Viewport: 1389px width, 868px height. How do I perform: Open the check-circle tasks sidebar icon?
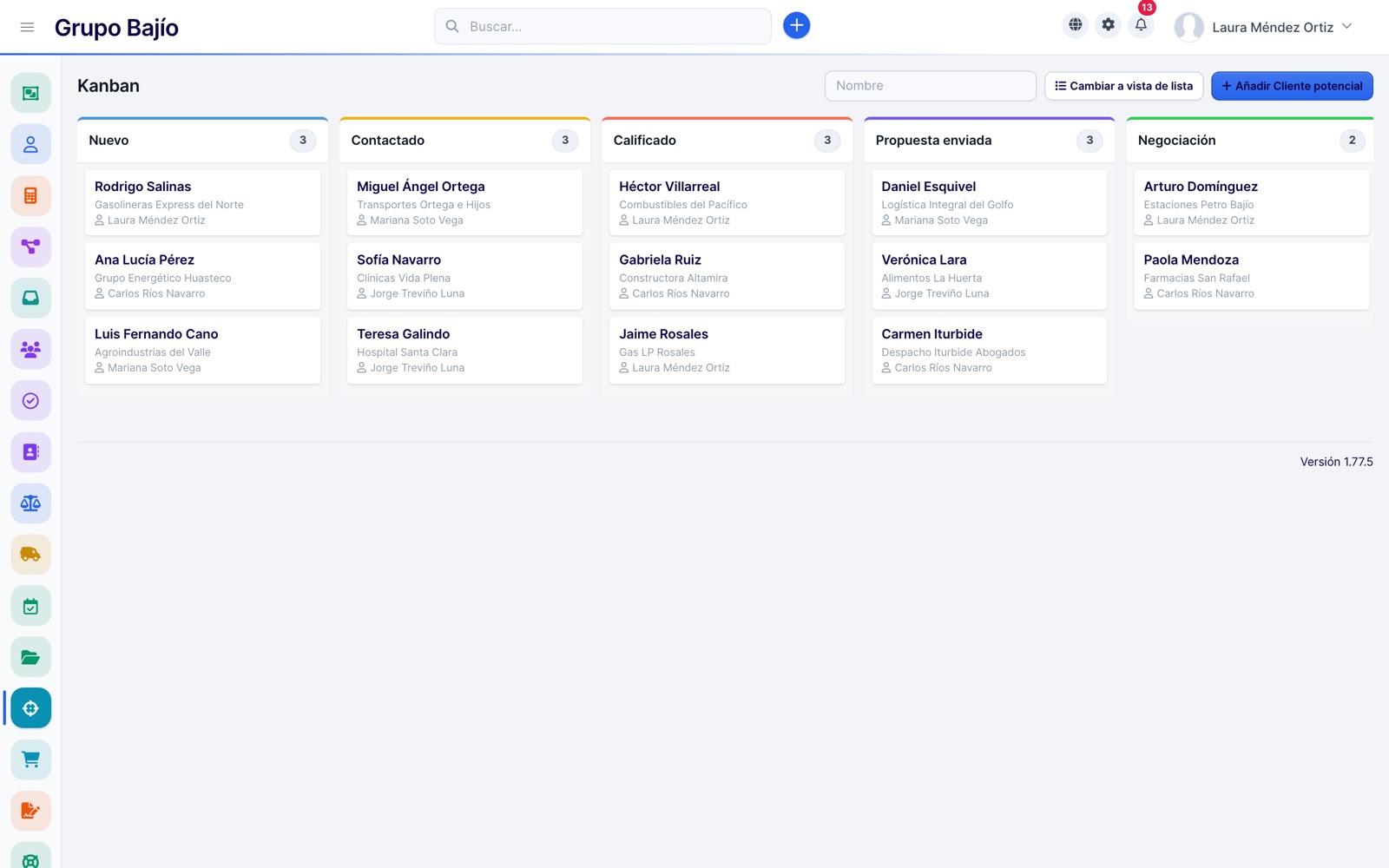pos(30,400)
